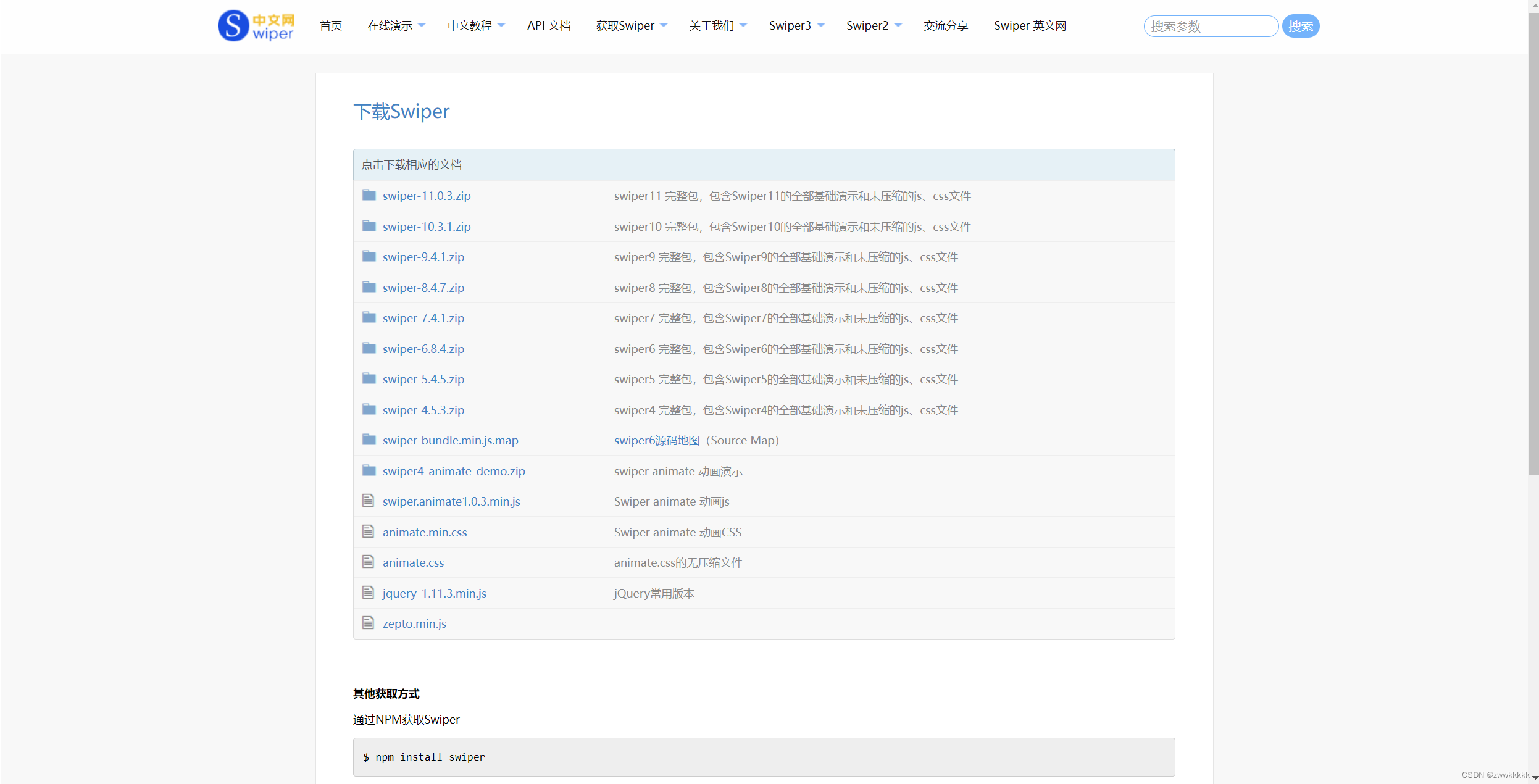Image resolution: width=1539 pixels, height=784 pixels.
Task: Click folder icon beside swiper-11.0.3.zip
Action: tap(369, 196)
